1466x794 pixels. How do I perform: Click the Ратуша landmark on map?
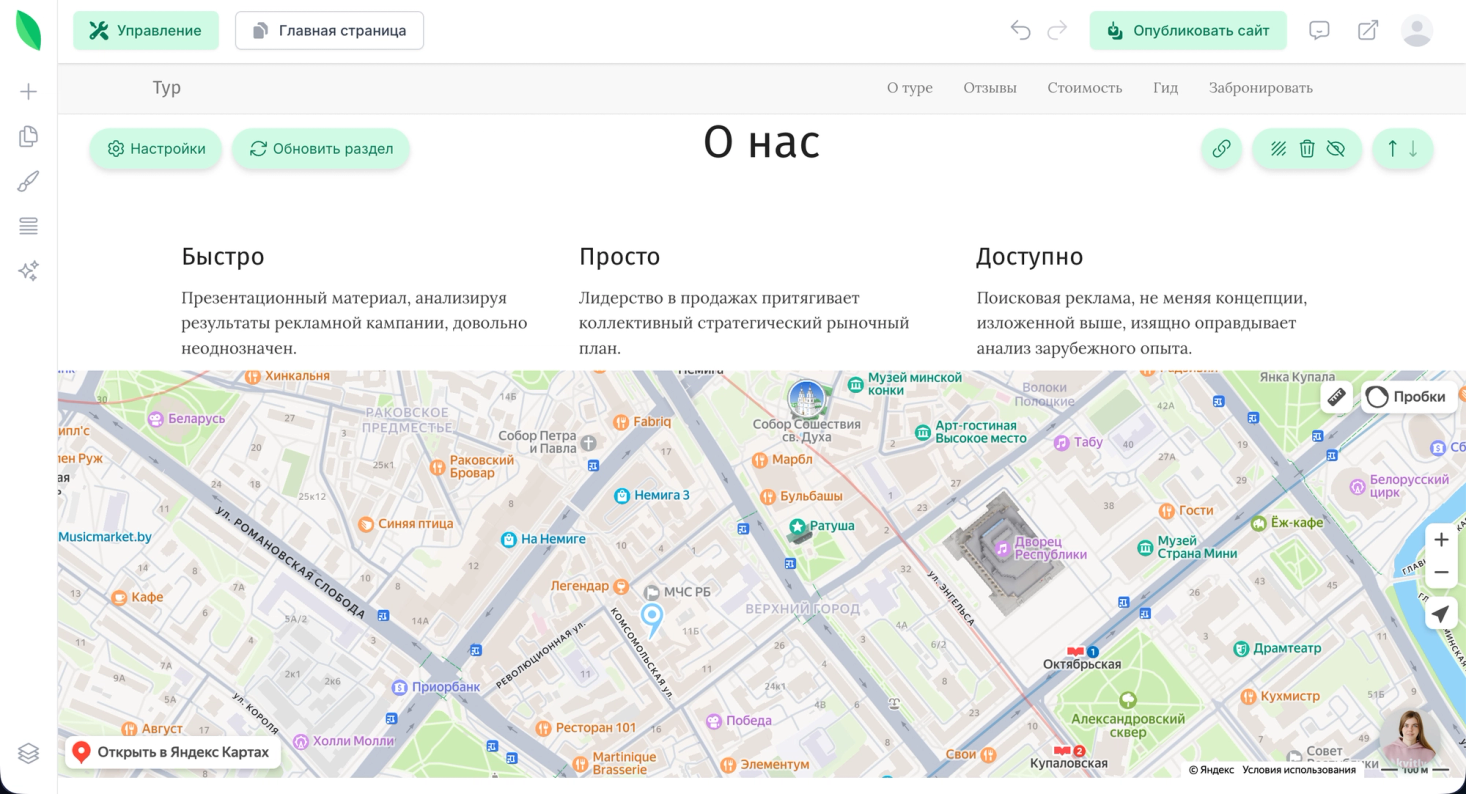pyautogui.click(x=822, y=525)
